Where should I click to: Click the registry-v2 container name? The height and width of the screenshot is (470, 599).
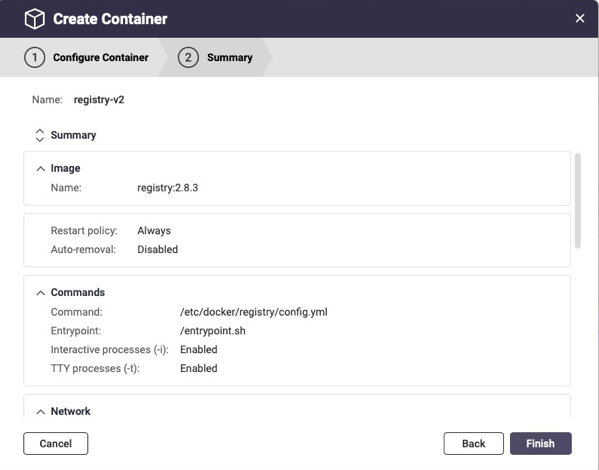tap(99, 100)
